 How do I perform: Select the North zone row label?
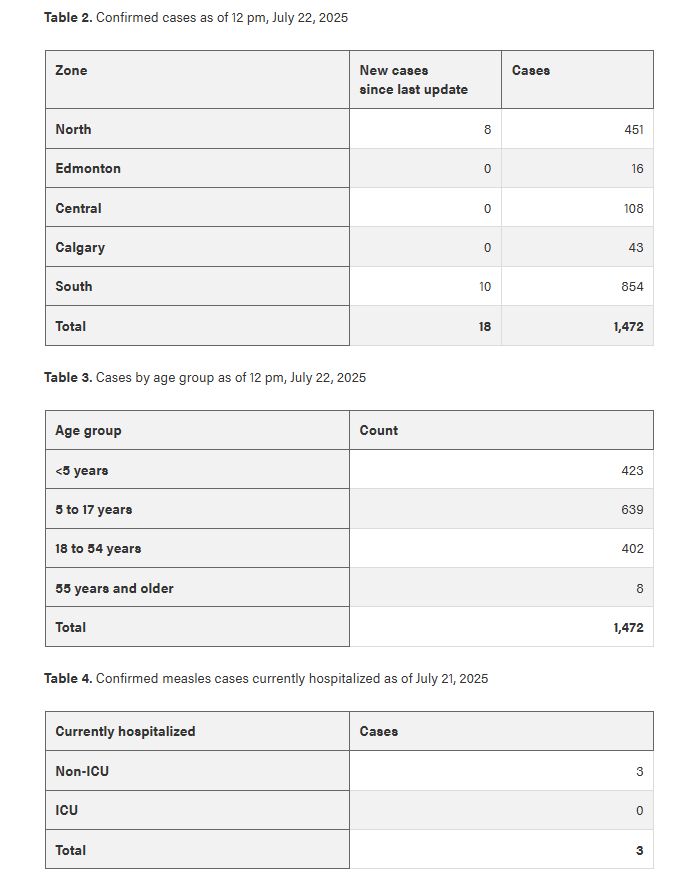coord(73,129)
